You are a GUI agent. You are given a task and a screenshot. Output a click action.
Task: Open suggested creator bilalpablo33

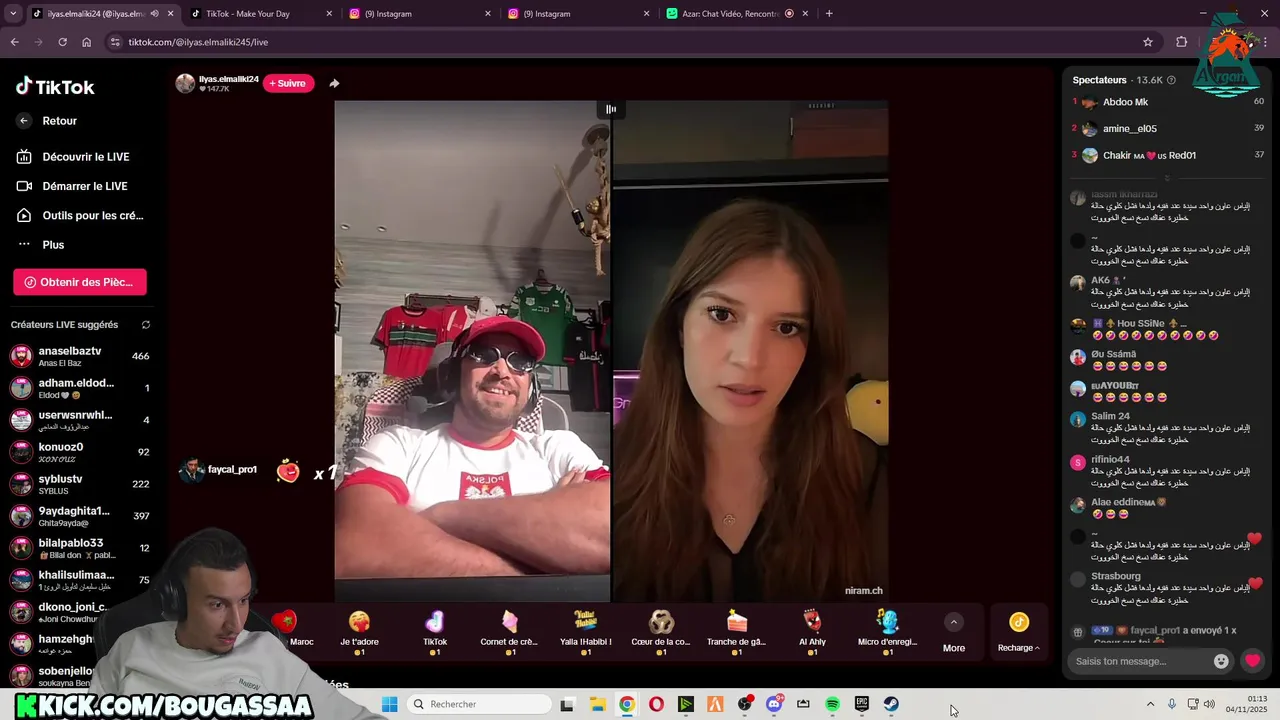pos(80,548)
